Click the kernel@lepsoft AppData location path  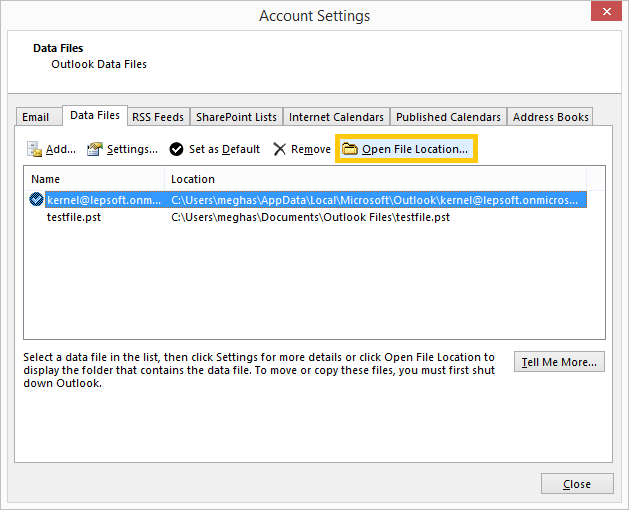click(x=374, y=200)
